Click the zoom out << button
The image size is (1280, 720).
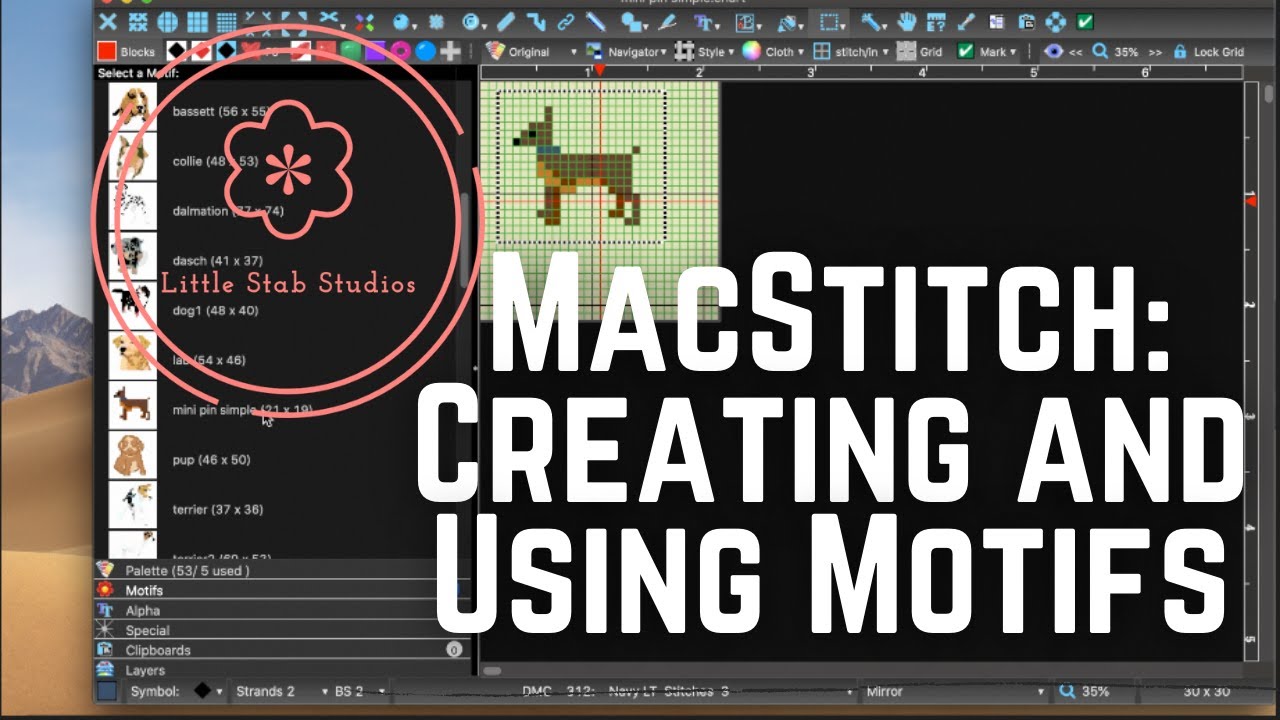(x=1075, y=52)
